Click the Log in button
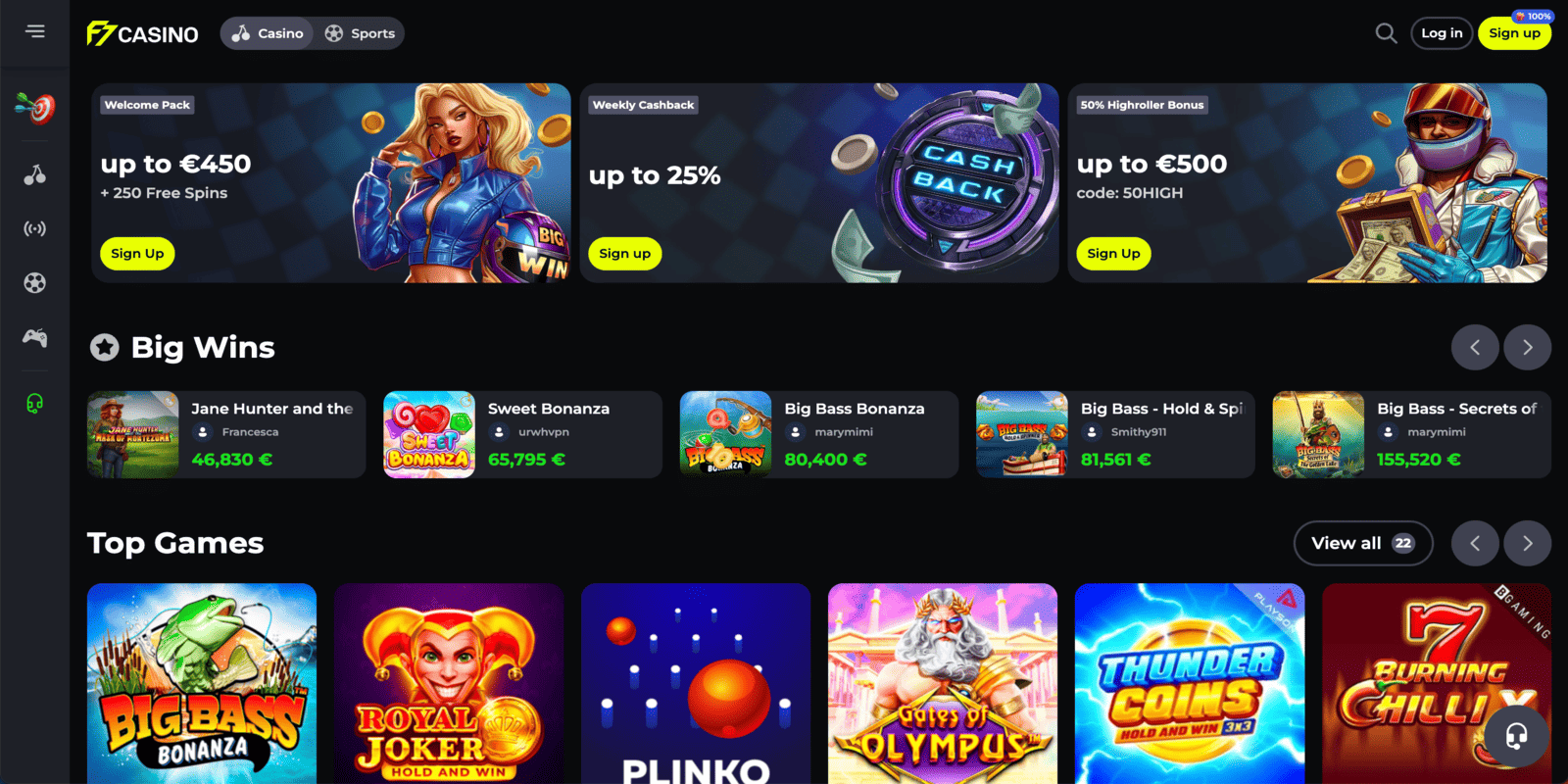Viewport: 1568px width, 784px height. (x=1442, y=33)
